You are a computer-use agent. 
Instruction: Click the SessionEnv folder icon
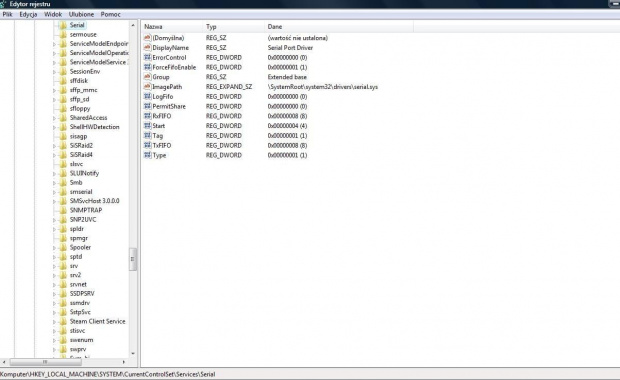click(63, 71)
